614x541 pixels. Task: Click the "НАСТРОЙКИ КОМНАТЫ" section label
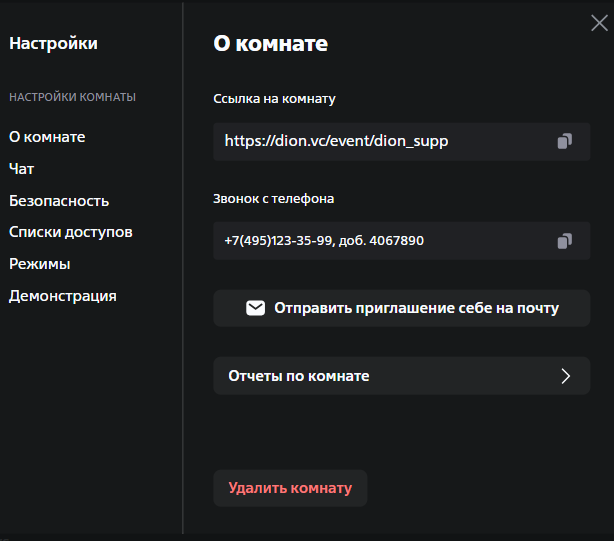72,97
